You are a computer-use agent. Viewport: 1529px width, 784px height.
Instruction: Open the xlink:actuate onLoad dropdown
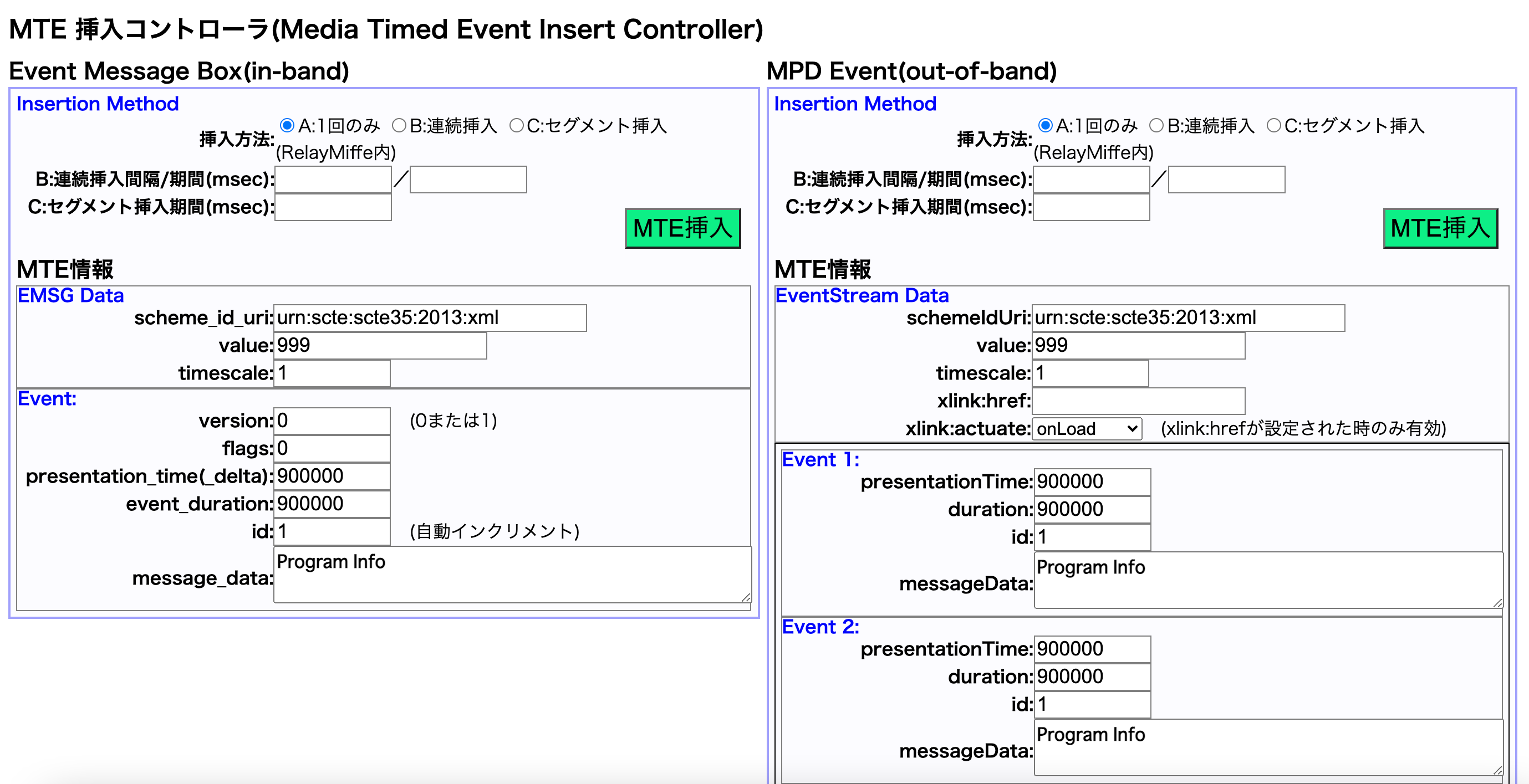coord(1087,428)
